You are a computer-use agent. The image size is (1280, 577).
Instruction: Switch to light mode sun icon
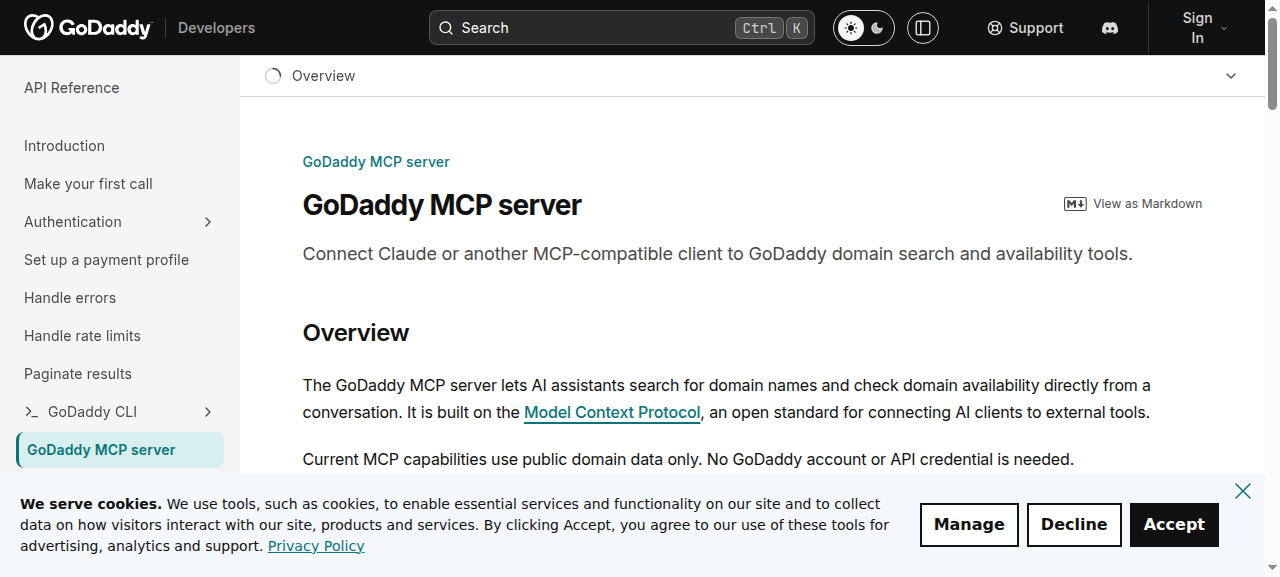851,28
